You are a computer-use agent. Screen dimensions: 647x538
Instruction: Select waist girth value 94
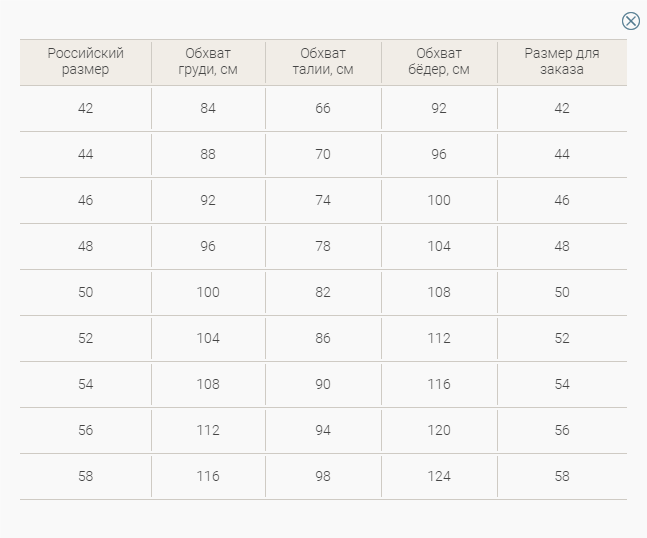(x=323, y=430)
